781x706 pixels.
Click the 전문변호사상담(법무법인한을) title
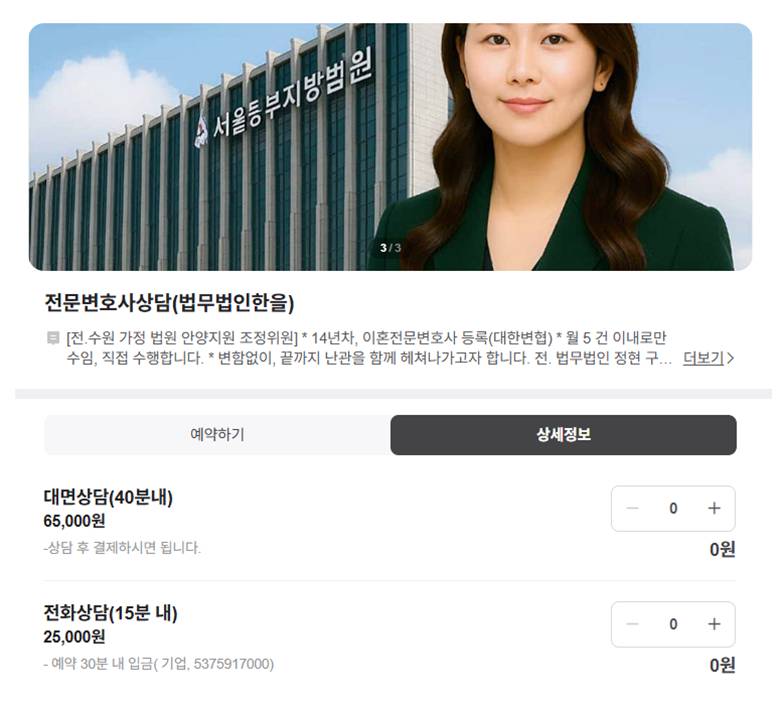tap(169, 302)
